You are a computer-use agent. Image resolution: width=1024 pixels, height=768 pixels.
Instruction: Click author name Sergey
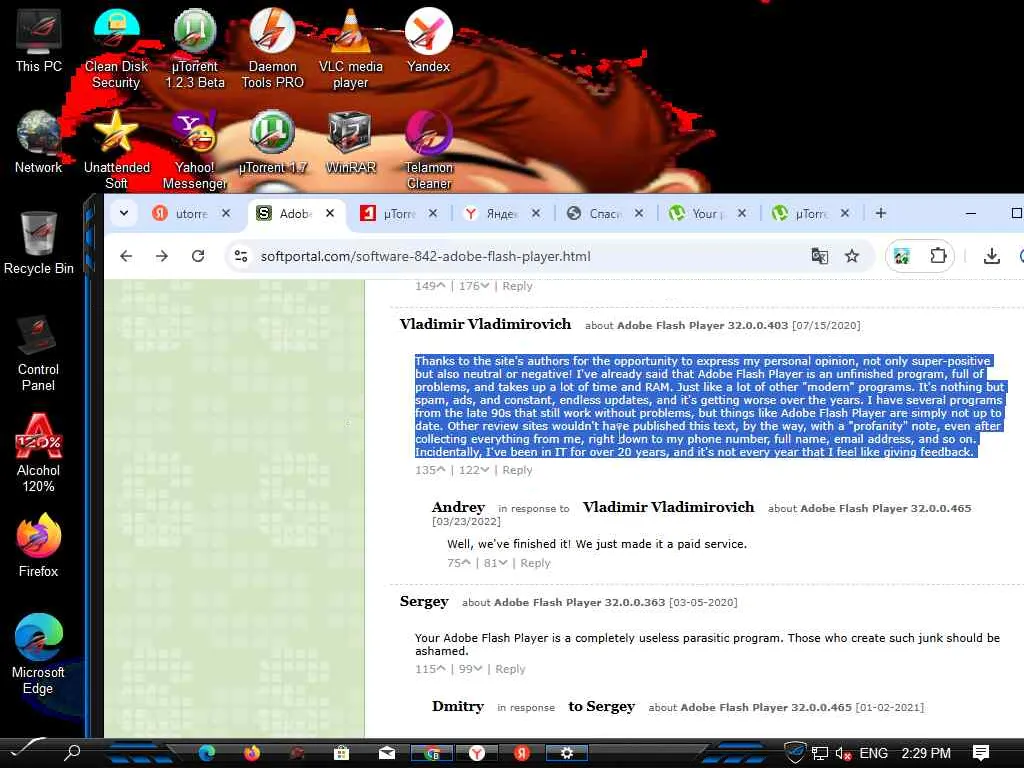click(424, 601)
